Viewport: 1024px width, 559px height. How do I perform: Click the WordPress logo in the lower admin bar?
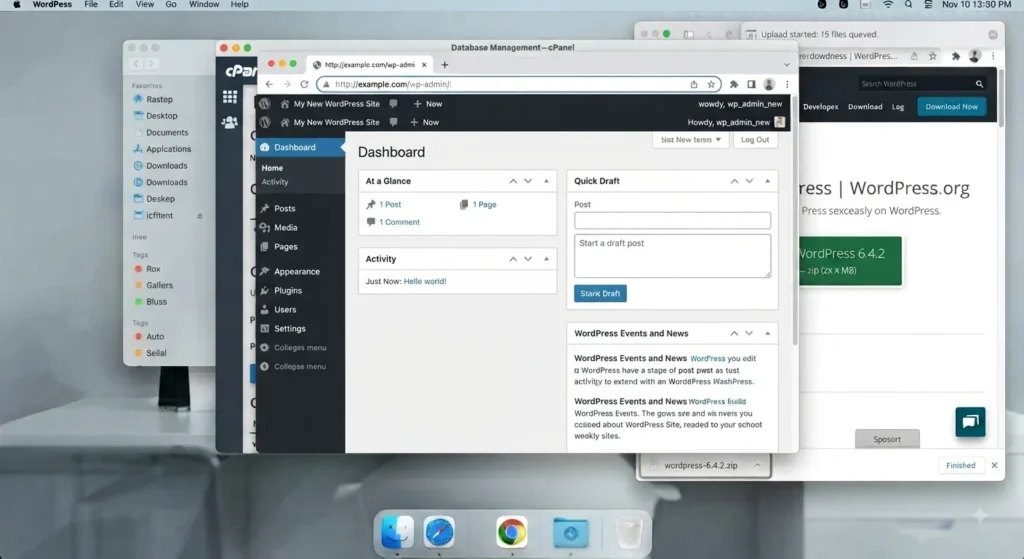point(264,122)
